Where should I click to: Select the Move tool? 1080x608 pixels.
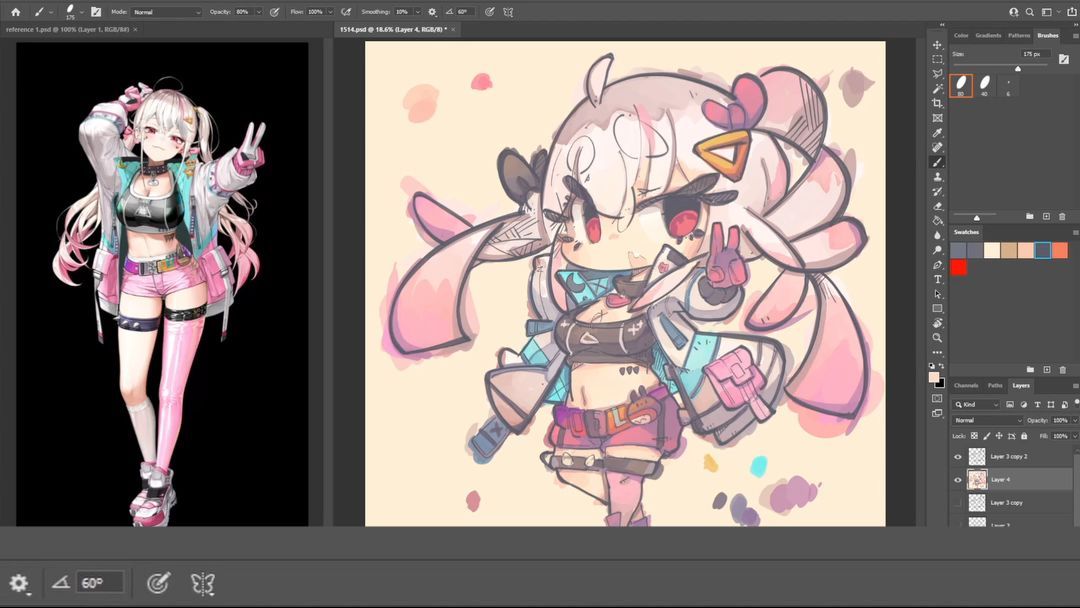point(937,45)
